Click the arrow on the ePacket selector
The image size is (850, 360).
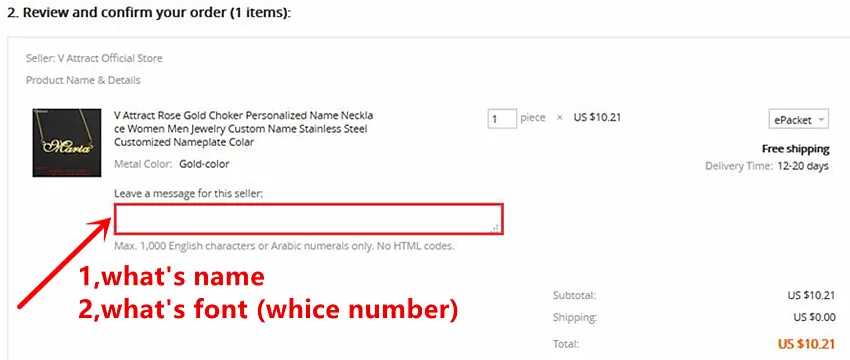(821, 120)
